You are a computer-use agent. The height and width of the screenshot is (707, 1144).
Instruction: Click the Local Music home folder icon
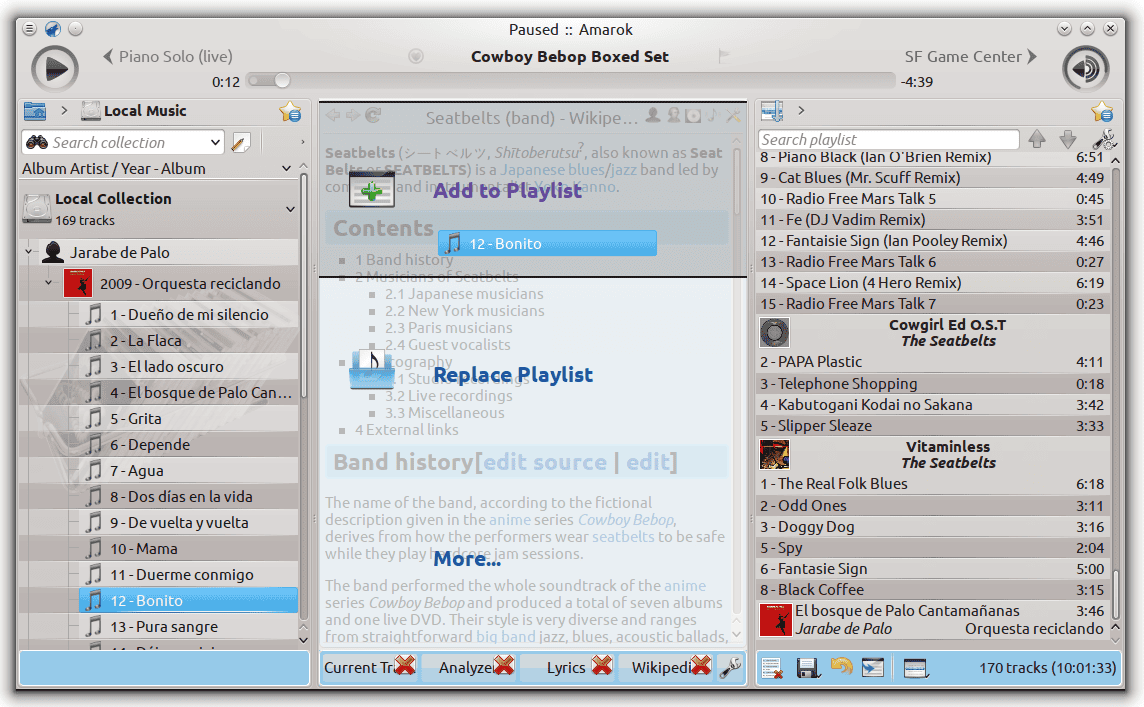pos(34,111)
